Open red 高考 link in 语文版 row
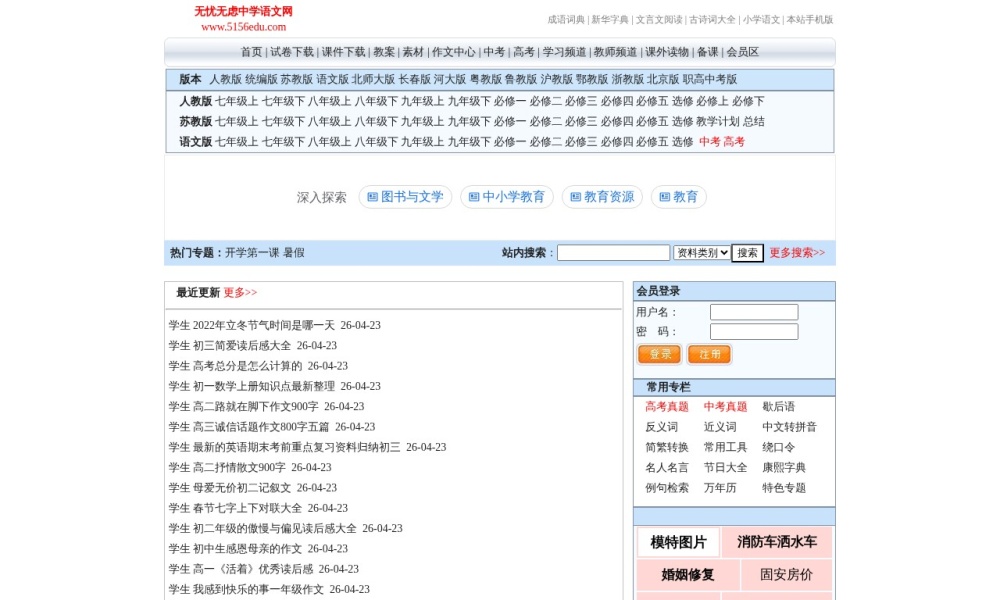This screenshot has height=600, width=1000. pos(734,142)
